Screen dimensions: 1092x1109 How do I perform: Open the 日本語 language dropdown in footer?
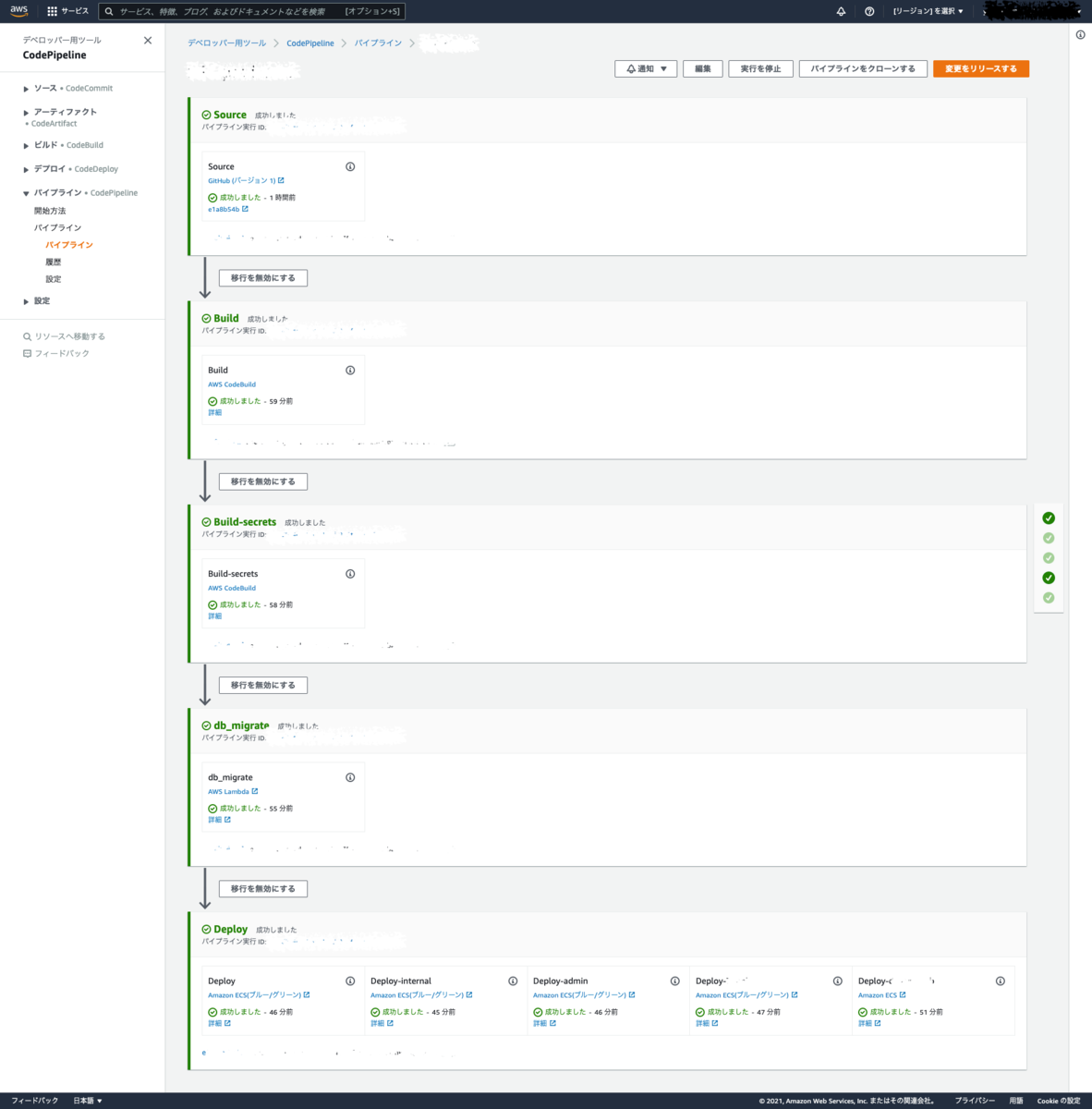88,1101
